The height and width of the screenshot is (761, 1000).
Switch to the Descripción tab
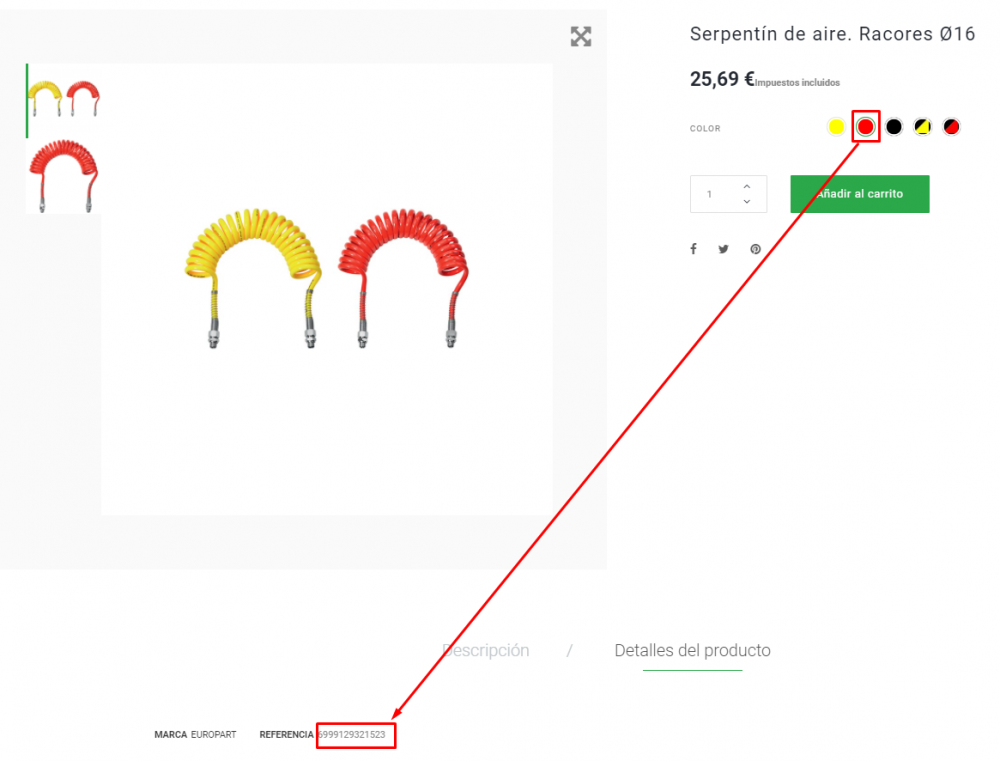pos(486,651)
